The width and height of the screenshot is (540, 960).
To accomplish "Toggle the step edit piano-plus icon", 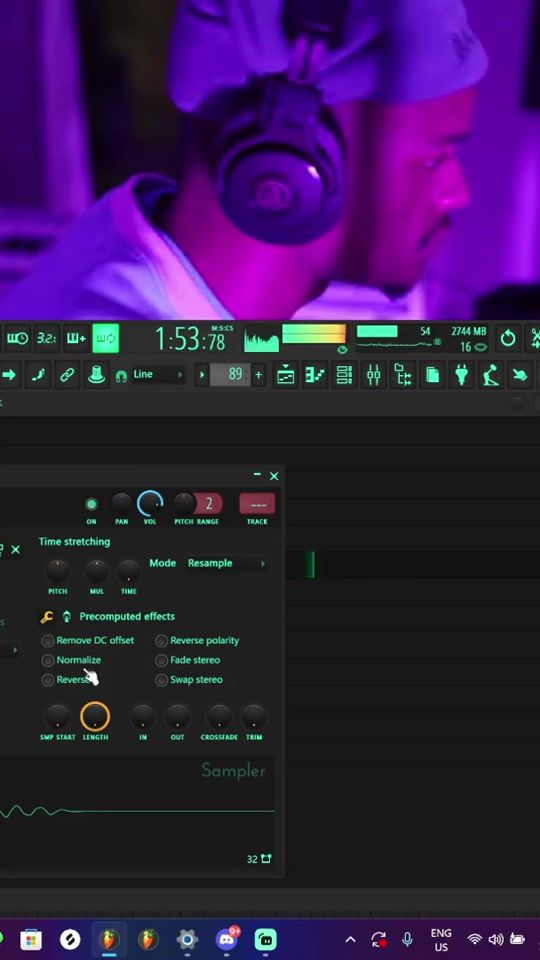I will pyautogui.click(x=76, y=339).
